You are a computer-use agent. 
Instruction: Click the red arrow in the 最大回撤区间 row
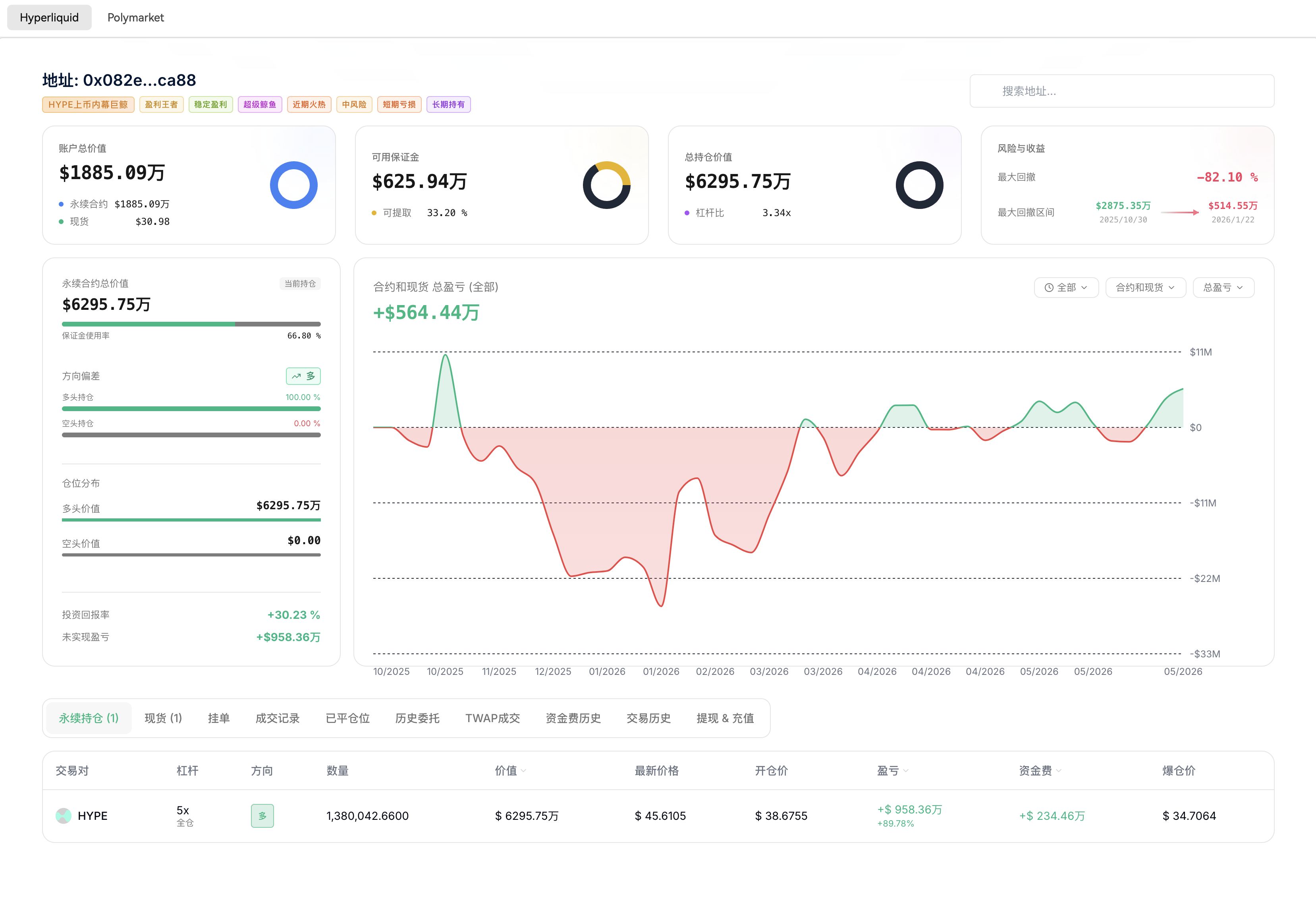pyautogui.click(x=1179, y=212)
